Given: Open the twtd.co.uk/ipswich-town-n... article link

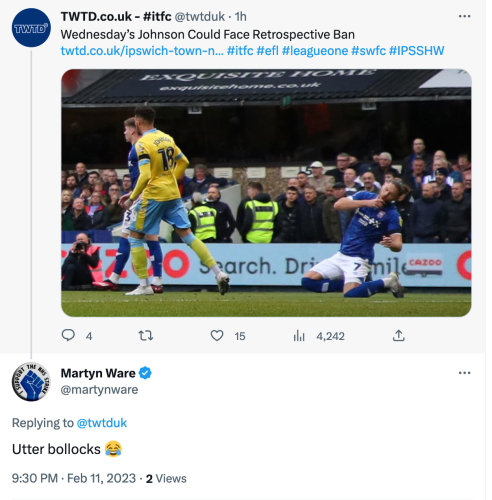Looking at the screenshot, I should [x=142, y=51].
